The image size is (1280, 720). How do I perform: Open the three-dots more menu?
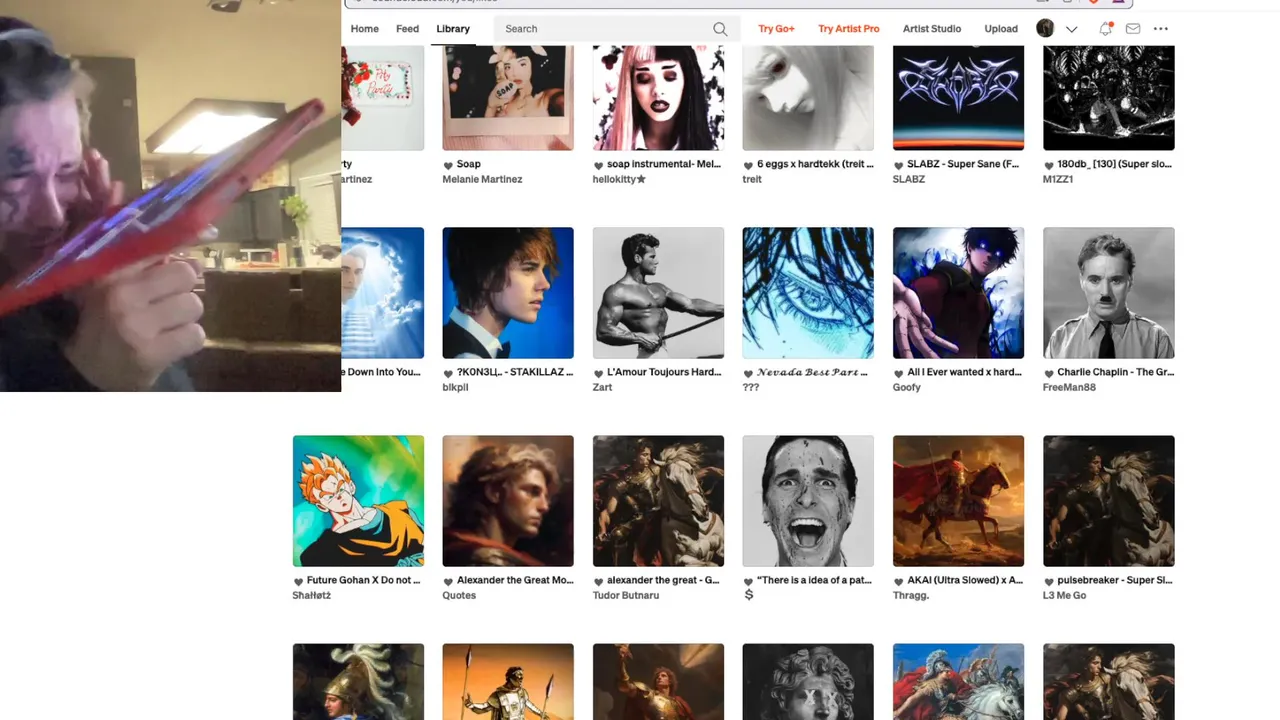[1161, 29]
